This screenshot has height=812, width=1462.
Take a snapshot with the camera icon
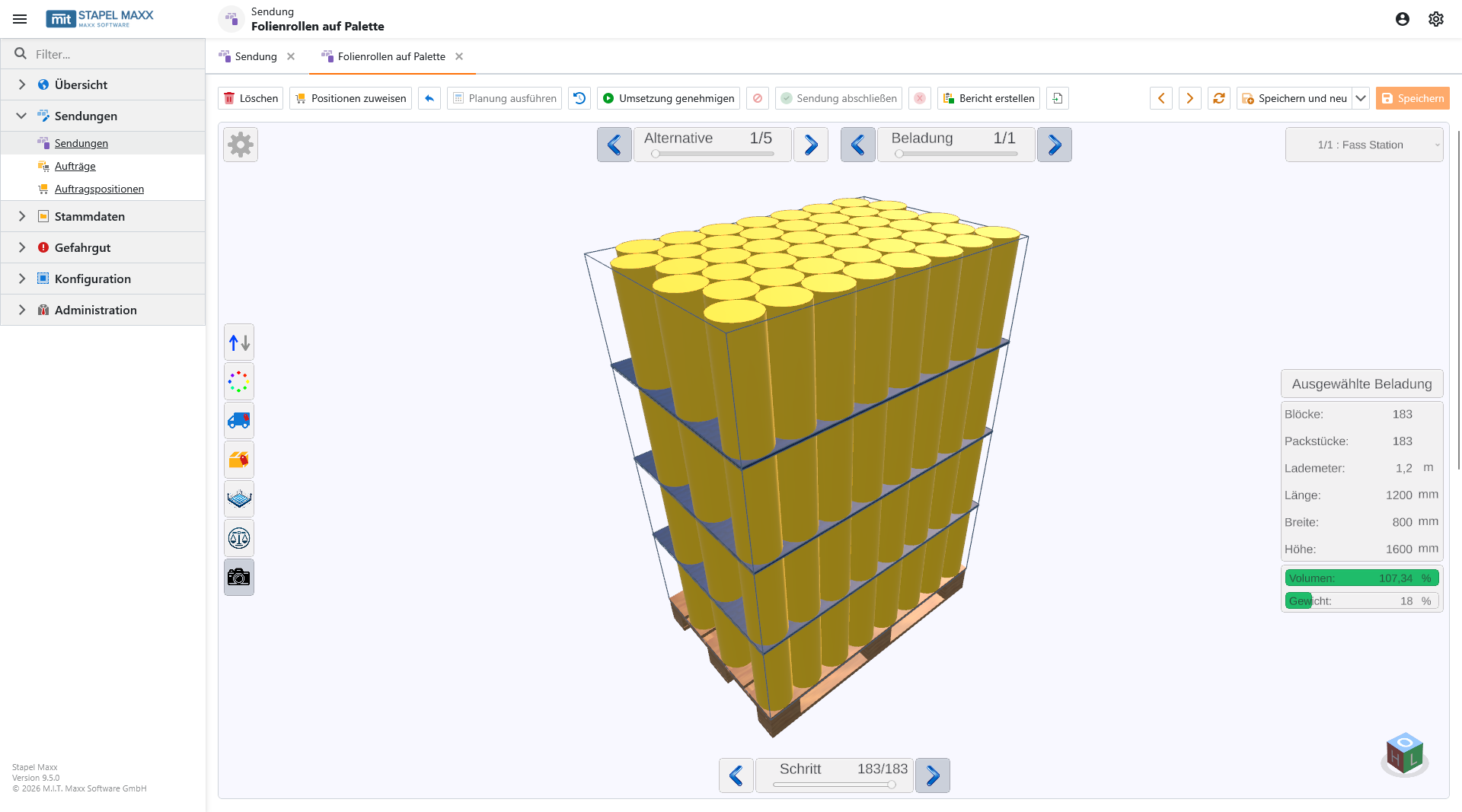click(239, 578)
